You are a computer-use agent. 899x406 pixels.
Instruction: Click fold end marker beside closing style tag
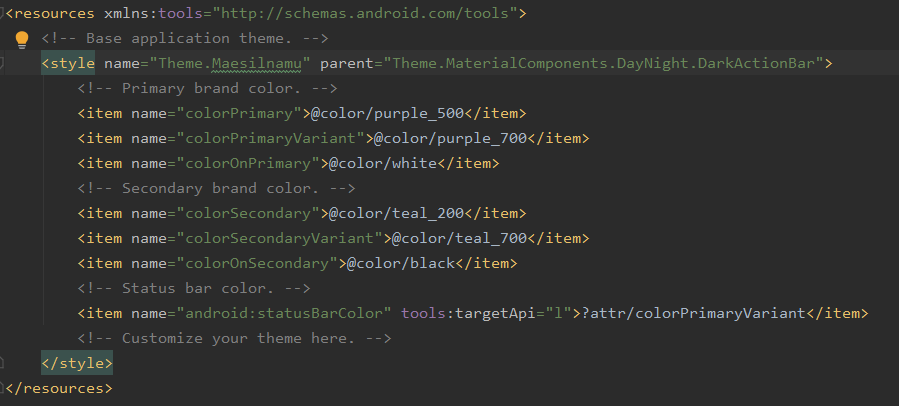(x=2, y=363)
